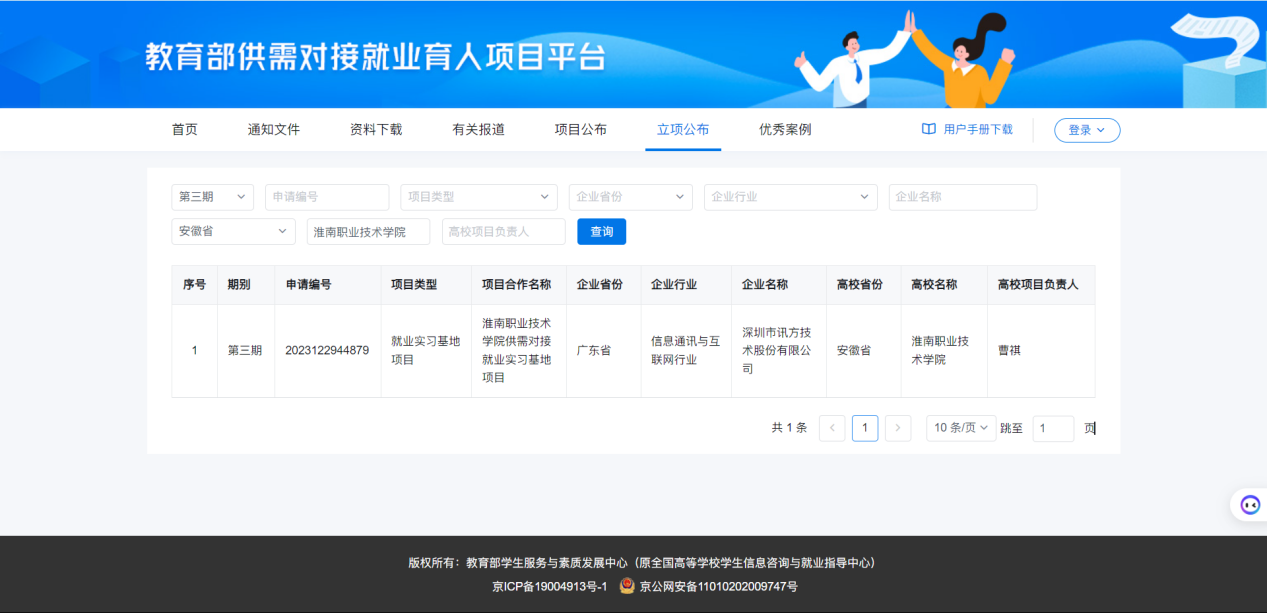Open the 优秀案例 tab
Viewport: 1267px width, 613px height.
(785, 129)
